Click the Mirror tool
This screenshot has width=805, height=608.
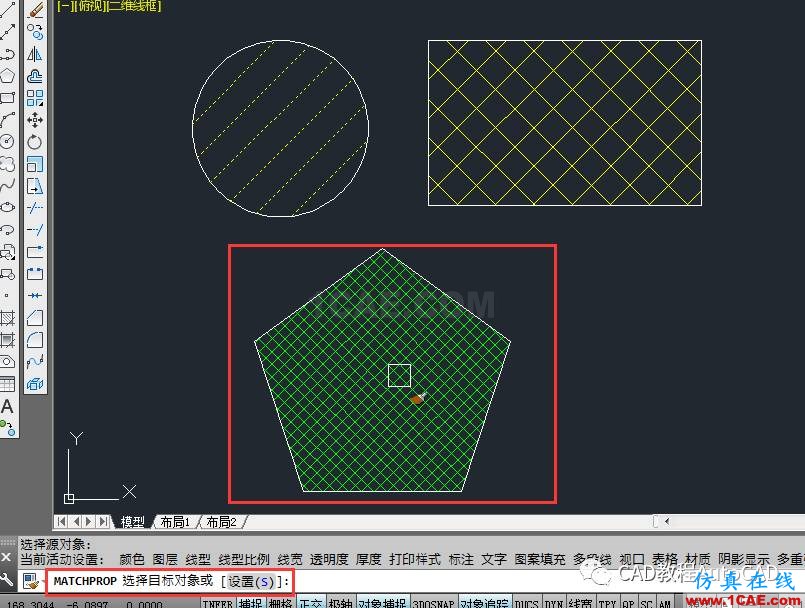click(35, 54)
